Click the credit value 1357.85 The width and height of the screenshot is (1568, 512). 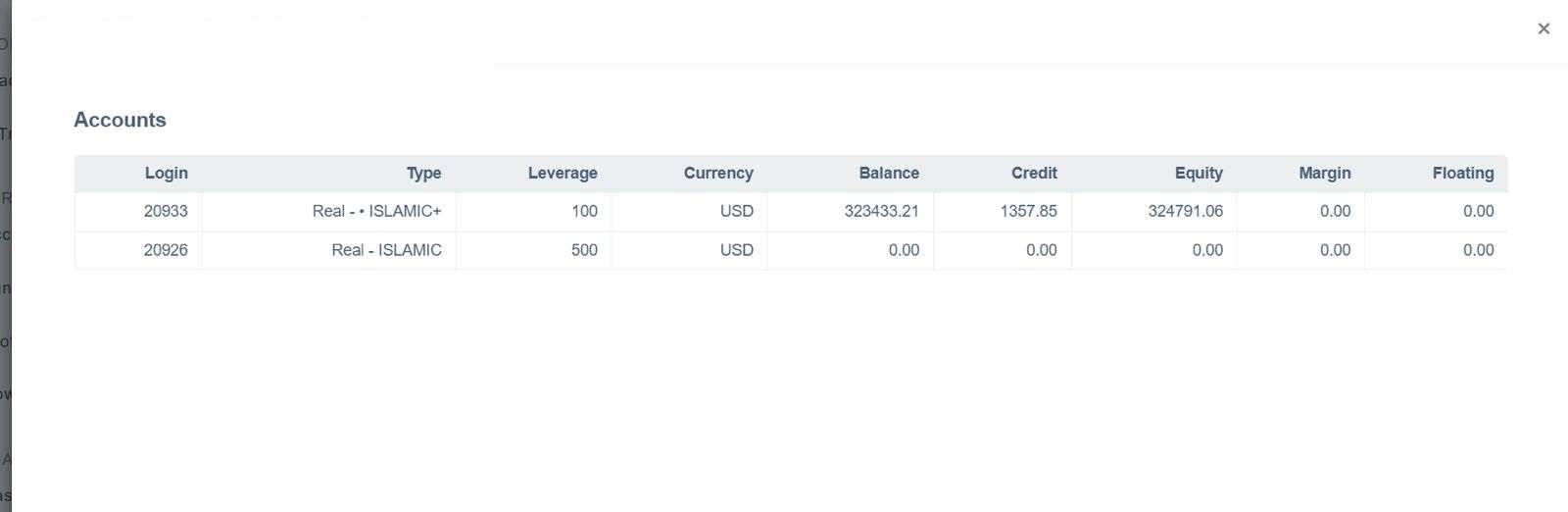coord(1028,212)
